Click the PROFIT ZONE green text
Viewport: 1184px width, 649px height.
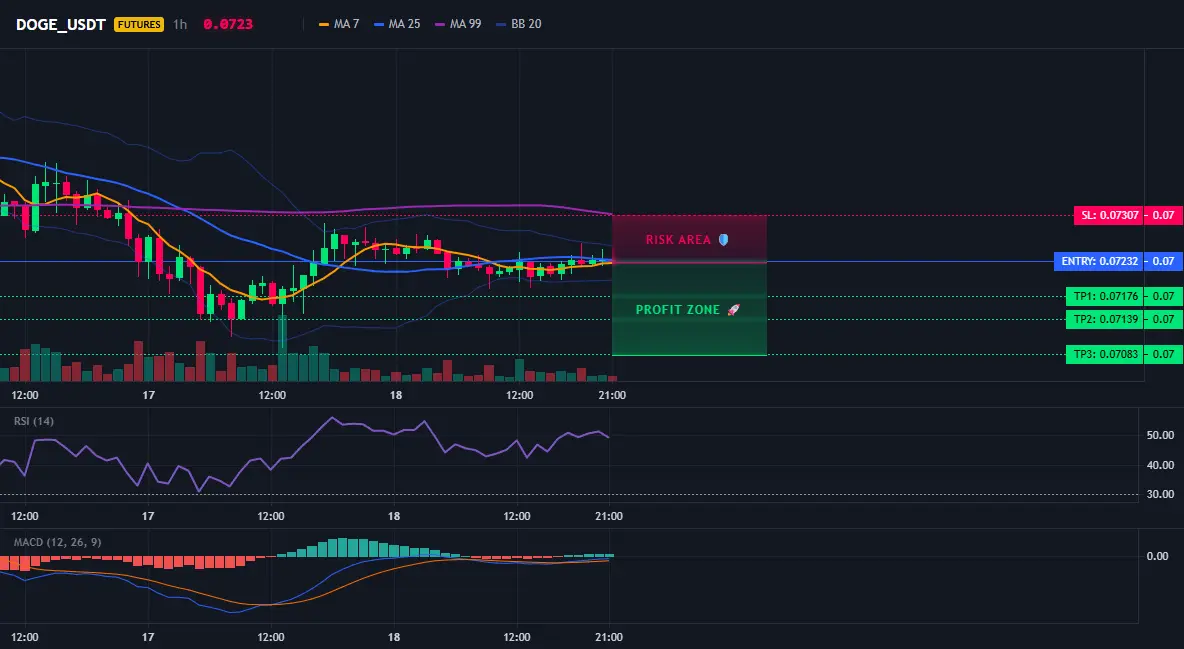[678, 310]
